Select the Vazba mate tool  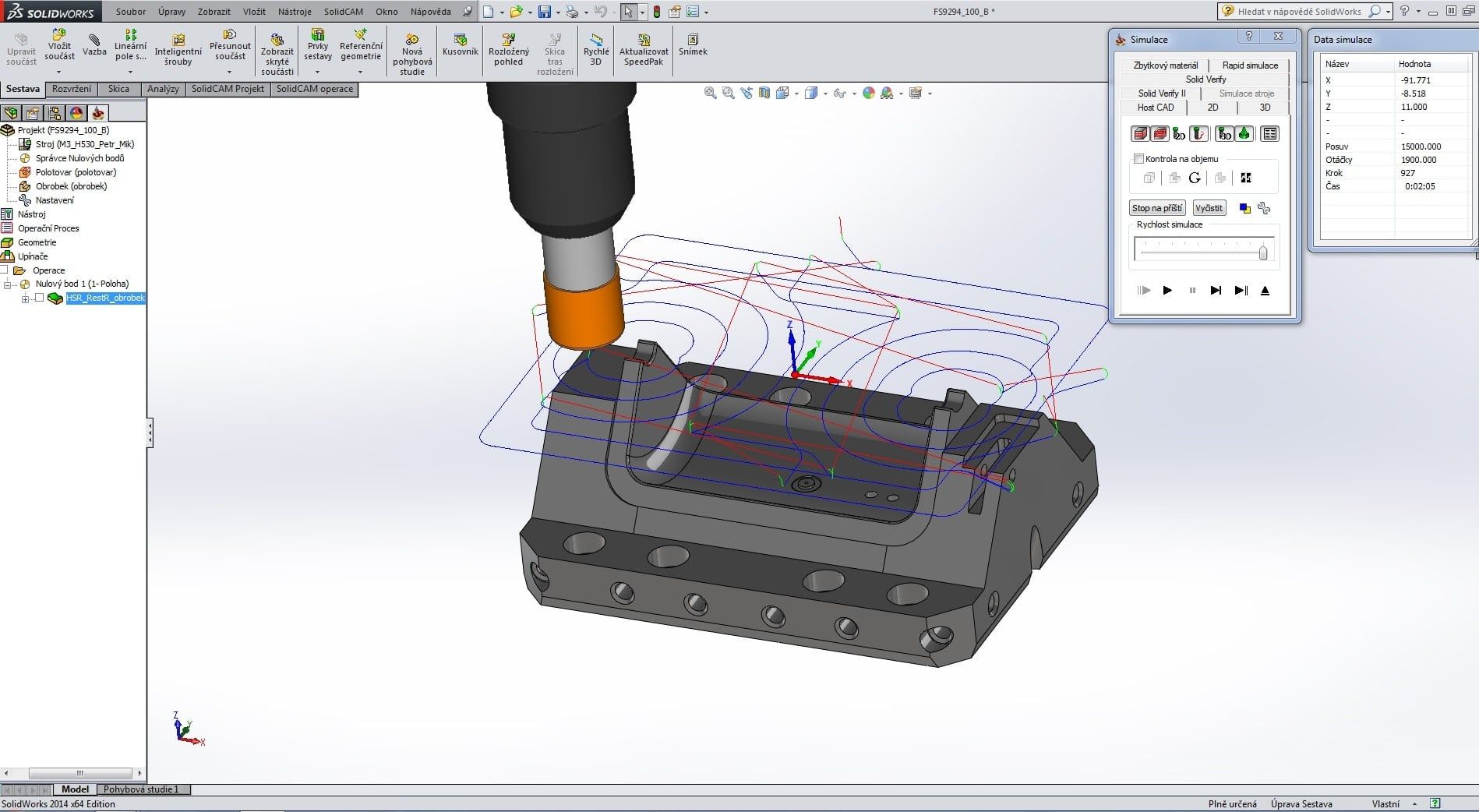click(x=94, y=44)
